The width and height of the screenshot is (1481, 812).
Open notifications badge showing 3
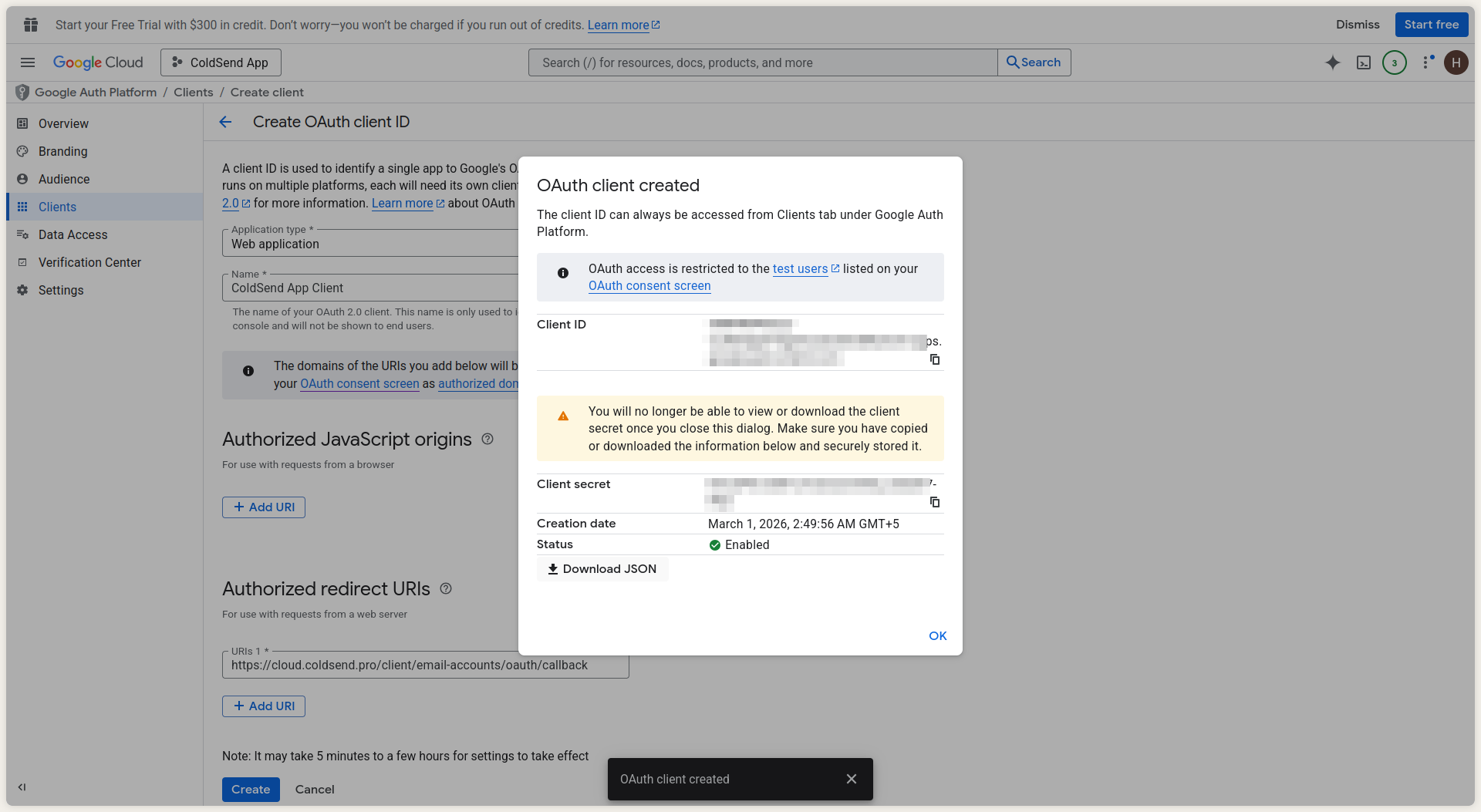point(1394,62)
